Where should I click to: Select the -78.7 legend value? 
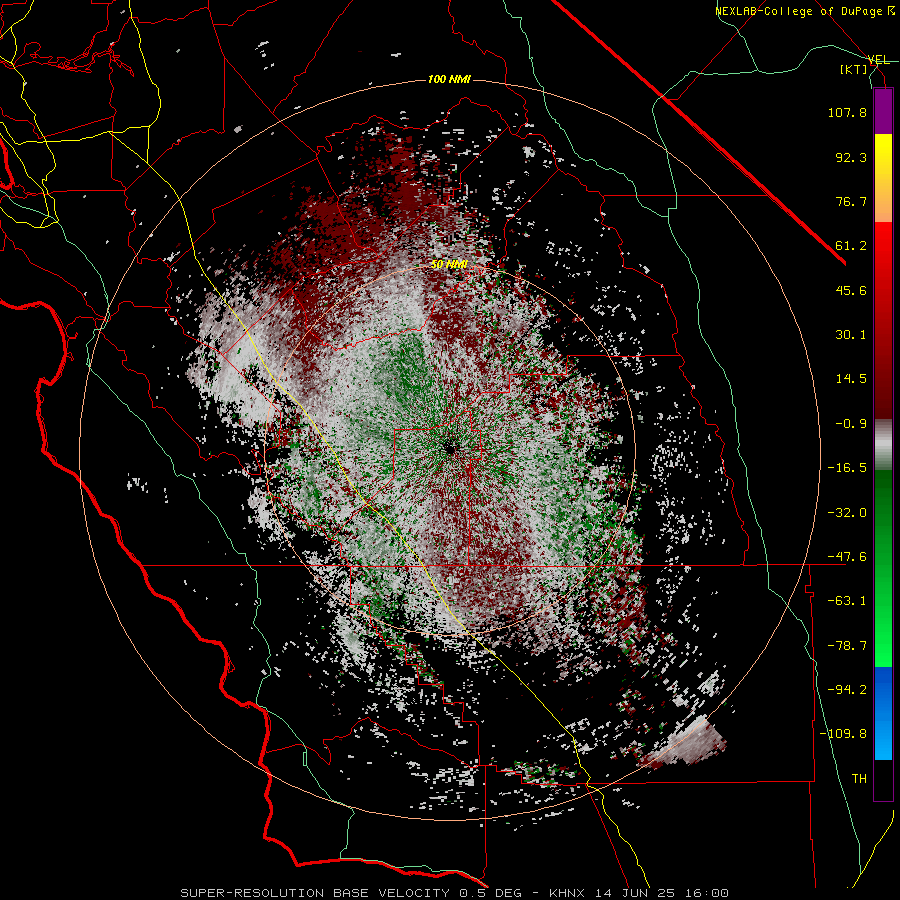[847, 646]
